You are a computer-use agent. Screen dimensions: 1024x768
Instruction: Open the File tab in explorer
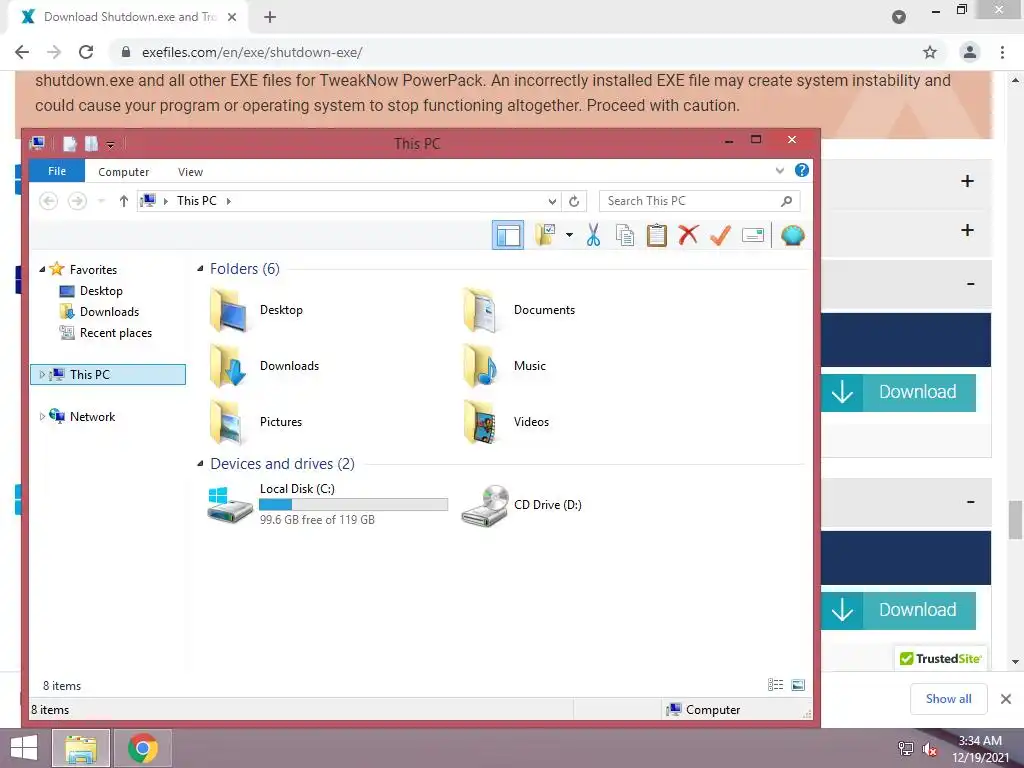57,171
